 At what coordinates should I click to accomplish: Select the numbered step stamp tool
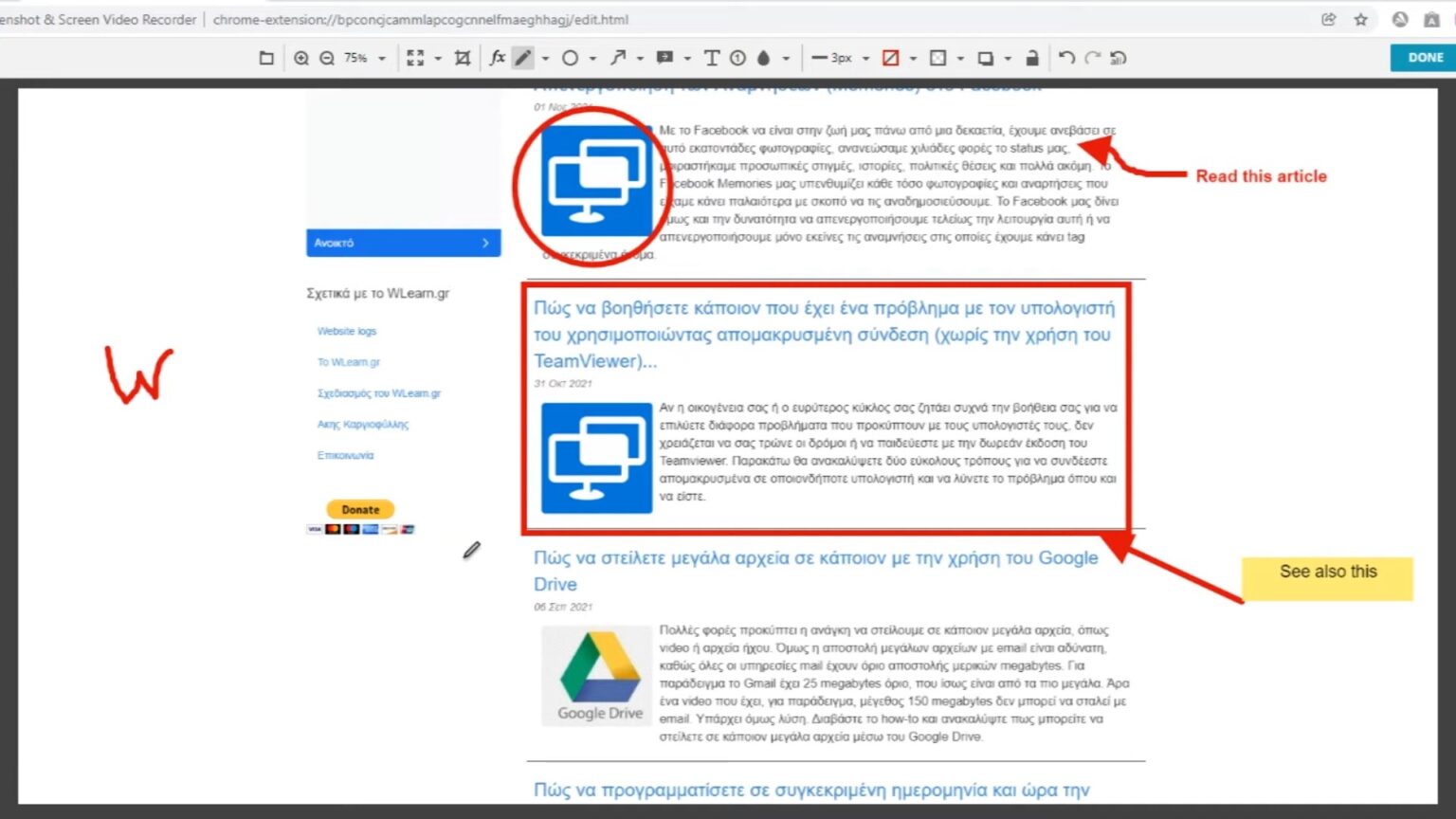[x=737, y=58]
